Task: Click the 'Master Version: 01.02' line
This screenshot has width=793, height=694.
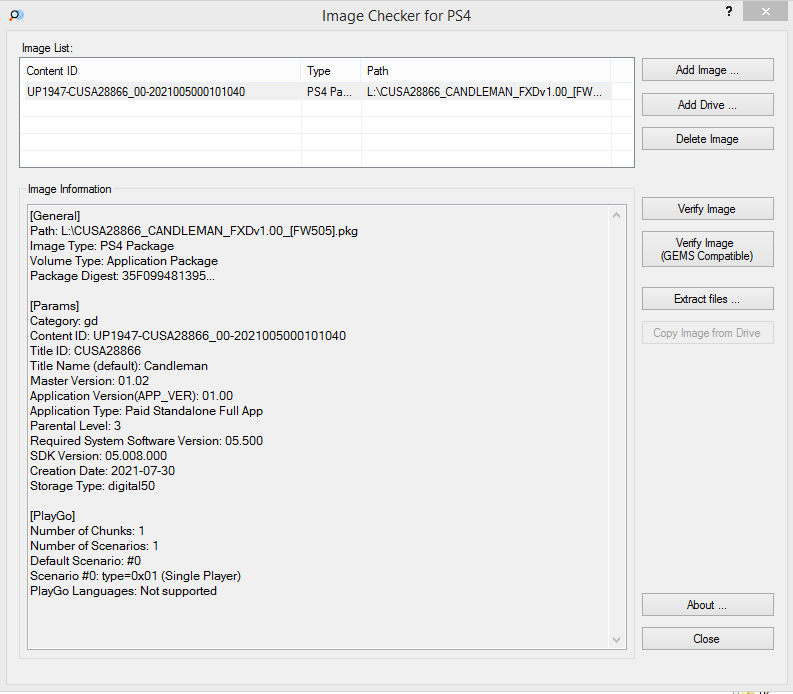Action: 90,381
